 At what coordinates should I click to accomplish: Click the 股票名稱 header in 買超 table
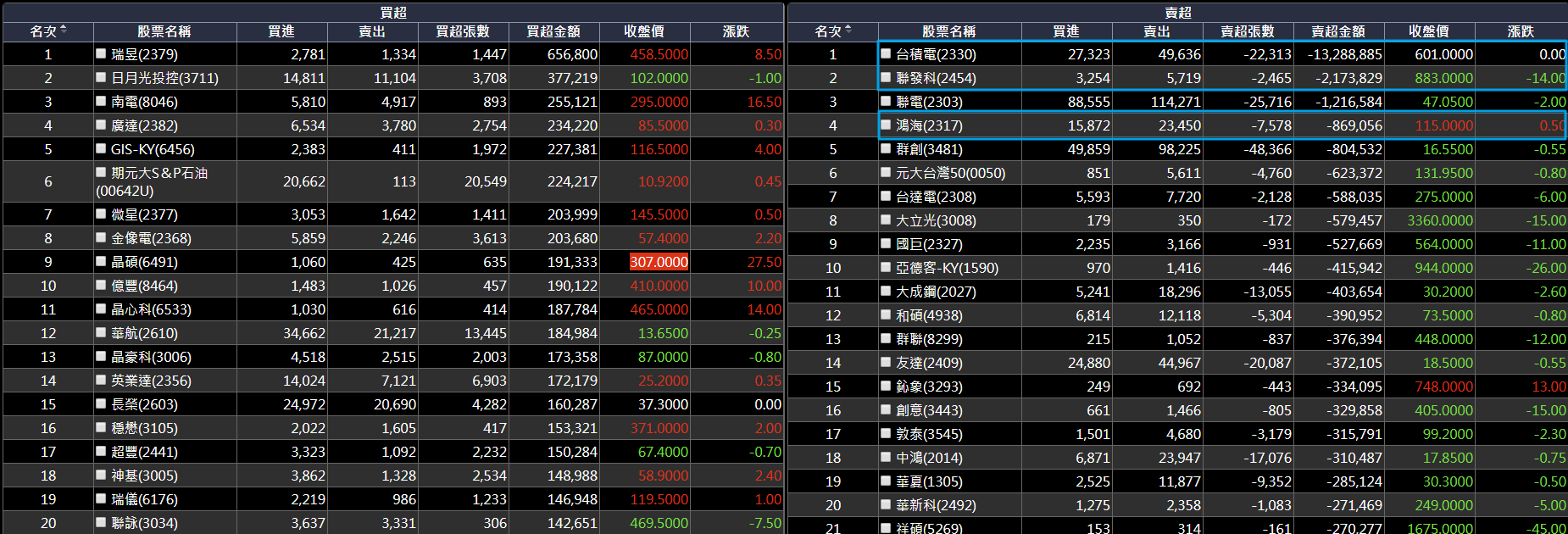click(x=164, y=31)
